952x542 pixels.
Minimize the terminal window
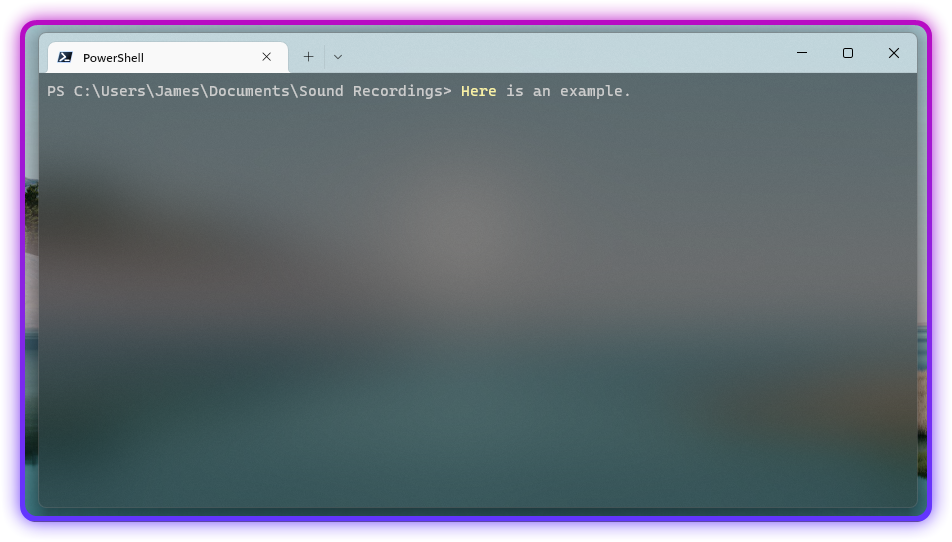(x=801, y=53)
